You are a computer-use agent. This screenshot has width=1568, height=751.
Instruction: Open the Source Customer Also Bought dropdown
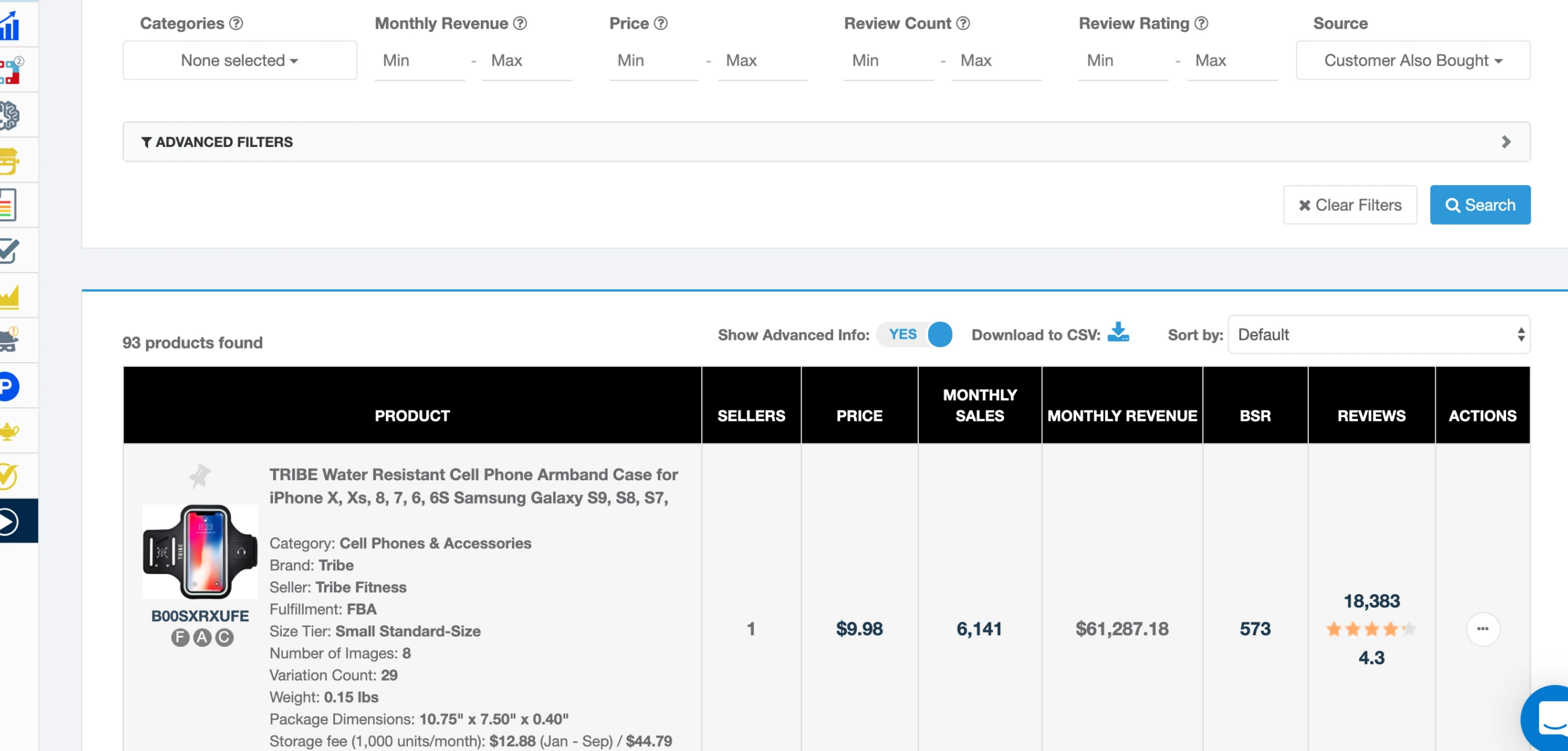click(x=1412, y=61)
